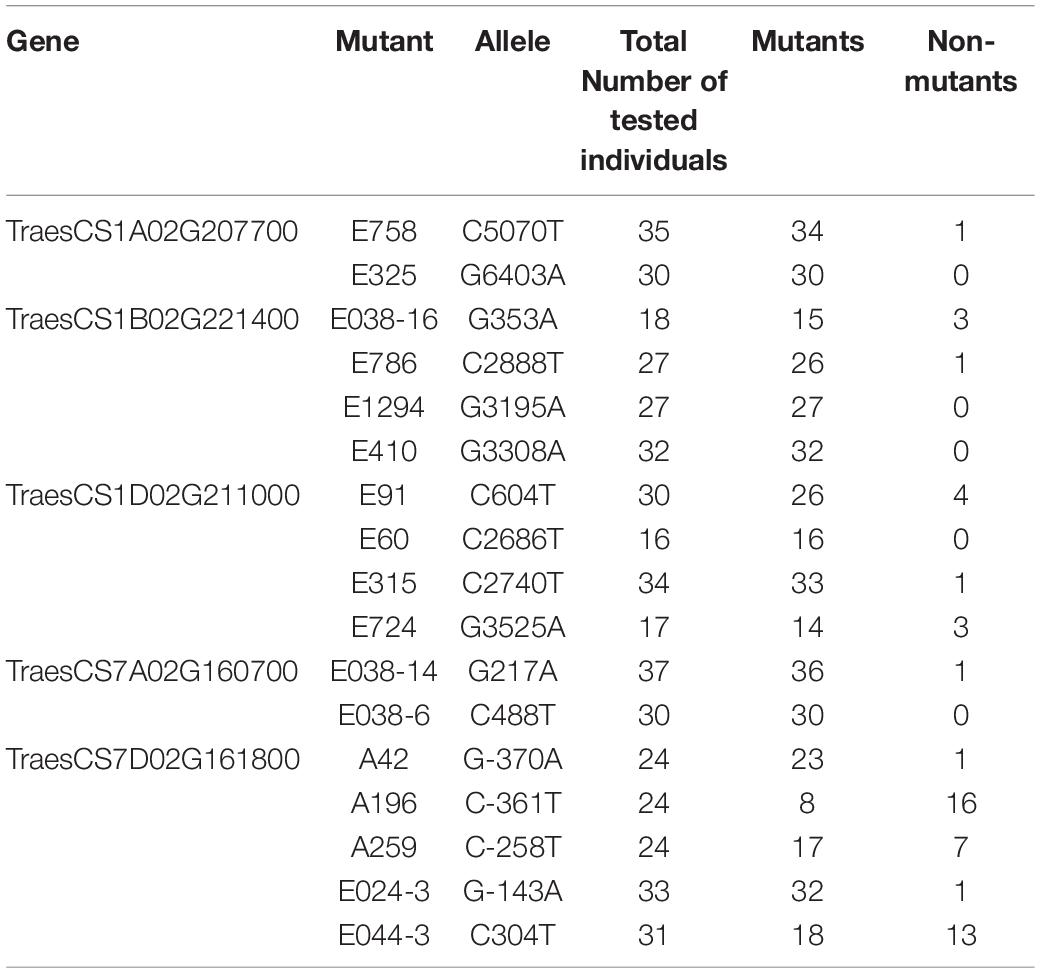The image size is (1040, 973).
Task: Click the Mutant column header
Action: tap(384, 42)
